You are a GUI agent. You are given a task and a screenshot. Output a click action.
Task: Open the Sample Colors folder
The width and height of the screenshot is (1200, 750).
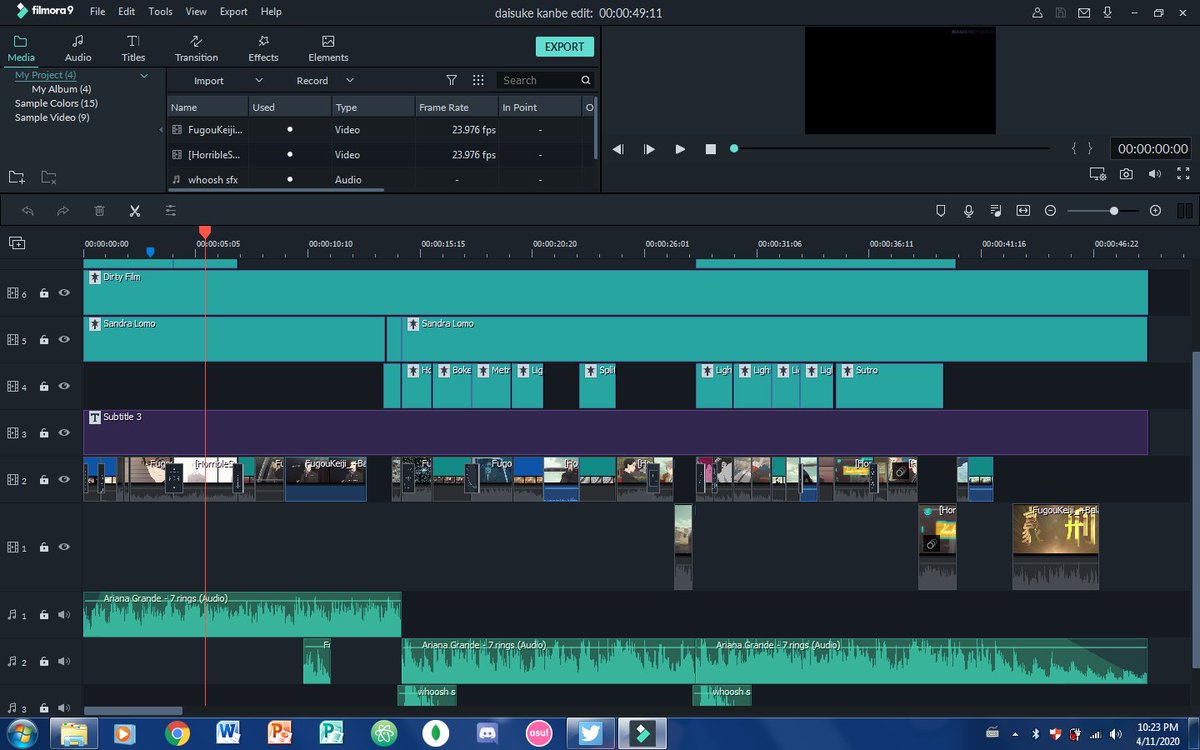point(56,103)
